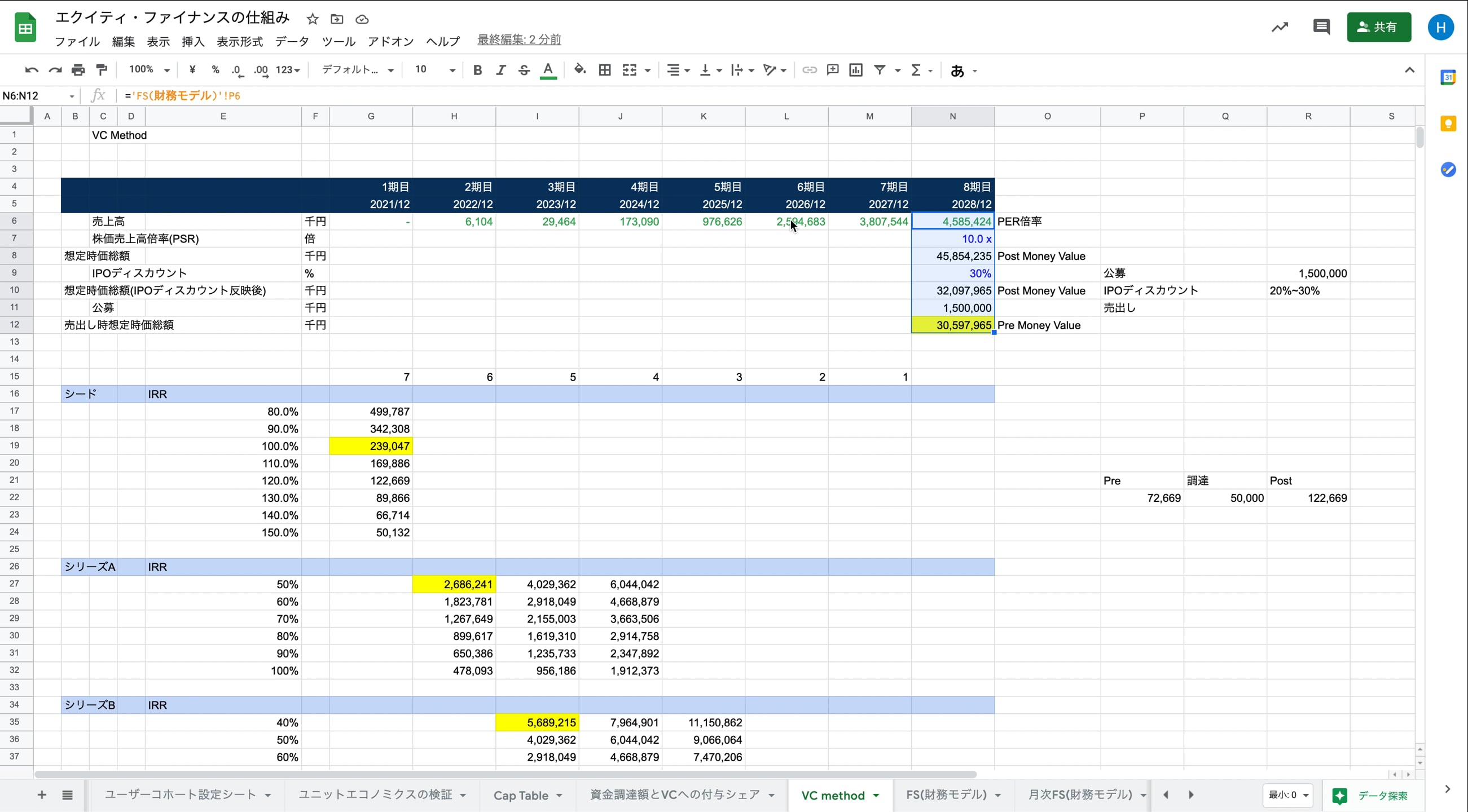The width and height of the screenshot is (1468, 812).
Task: Click the borders icon in toolbar
Action: (x=605, y=70)
